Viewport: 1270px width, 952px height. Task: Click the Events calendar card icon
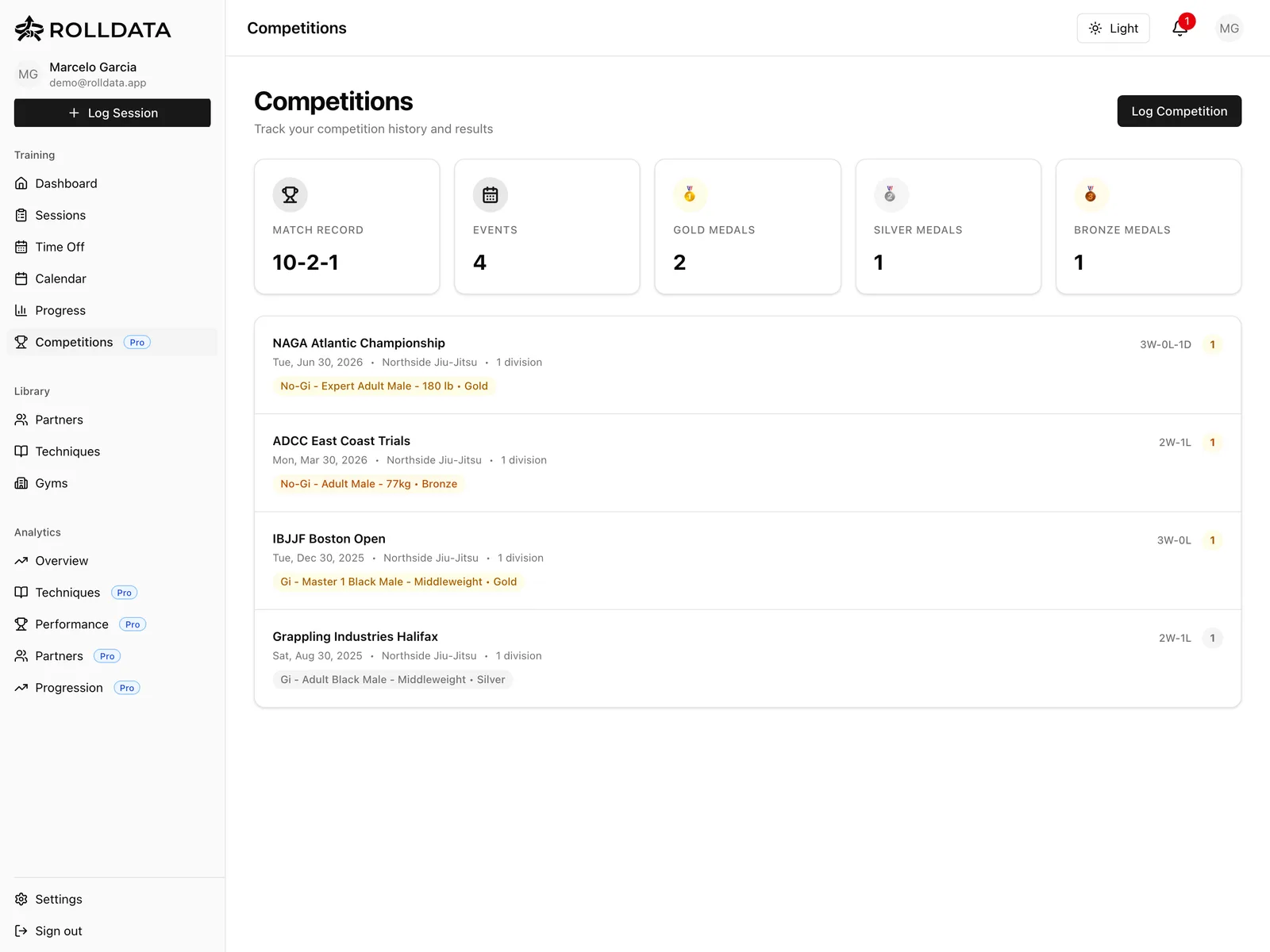point(491,194)
